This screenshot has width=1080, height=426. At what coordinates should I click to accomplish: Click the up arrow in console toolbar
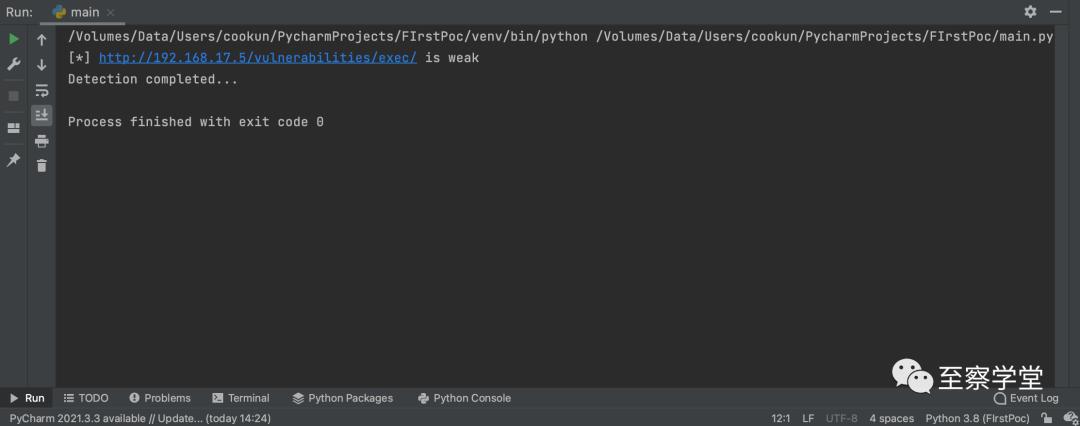click(42, 40)
